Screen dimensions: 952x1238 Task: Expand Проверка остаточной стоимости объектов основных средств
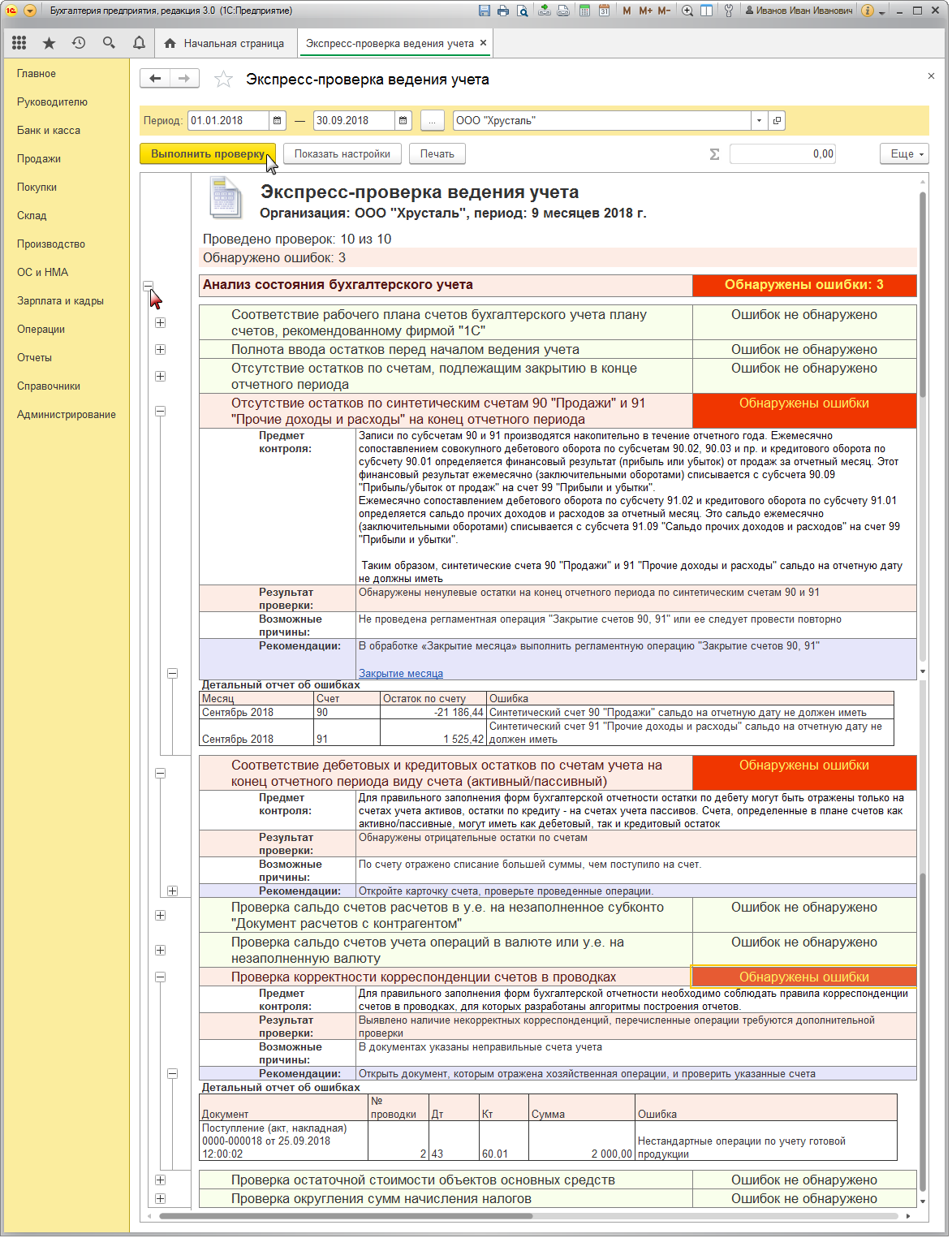(161, 1180)
